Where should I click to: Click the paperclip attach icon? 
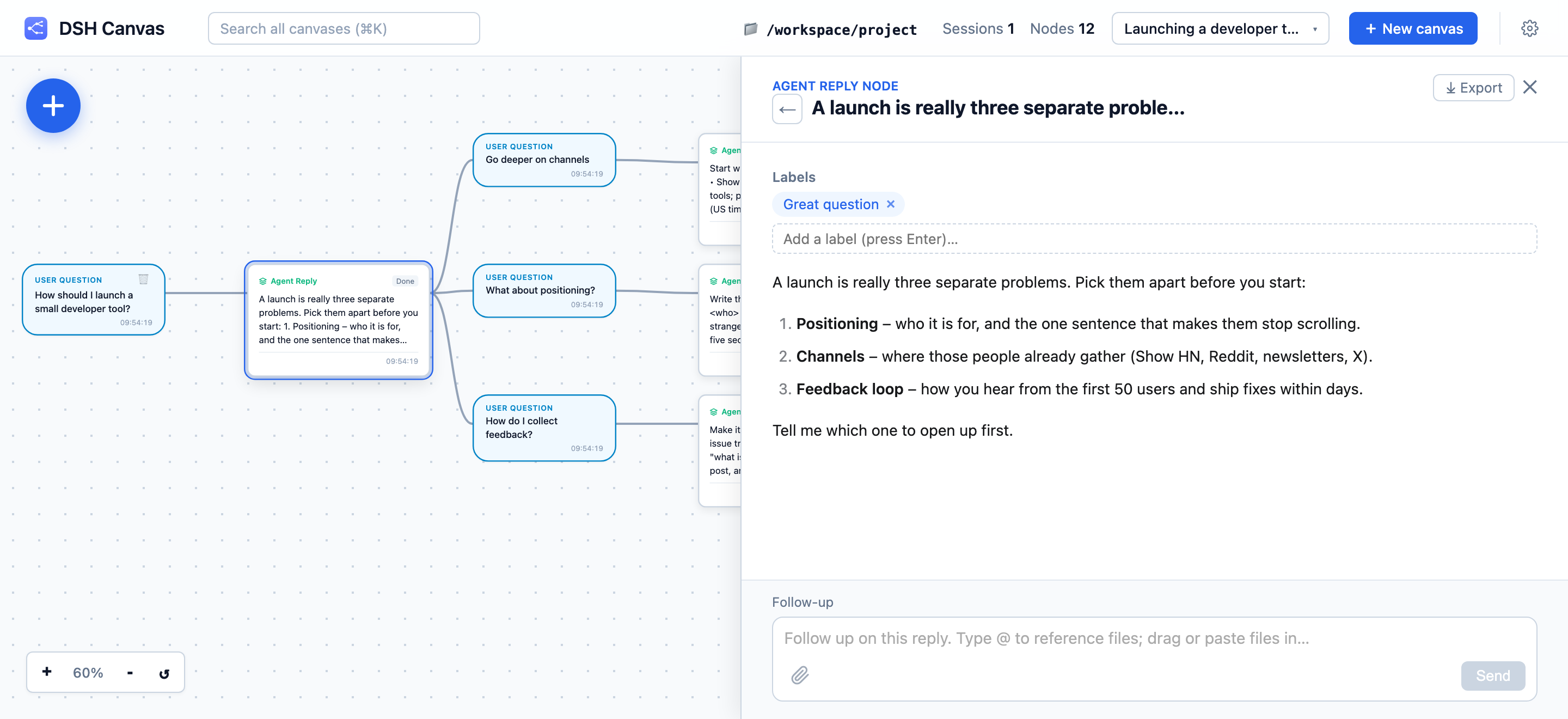pos(800,674)
